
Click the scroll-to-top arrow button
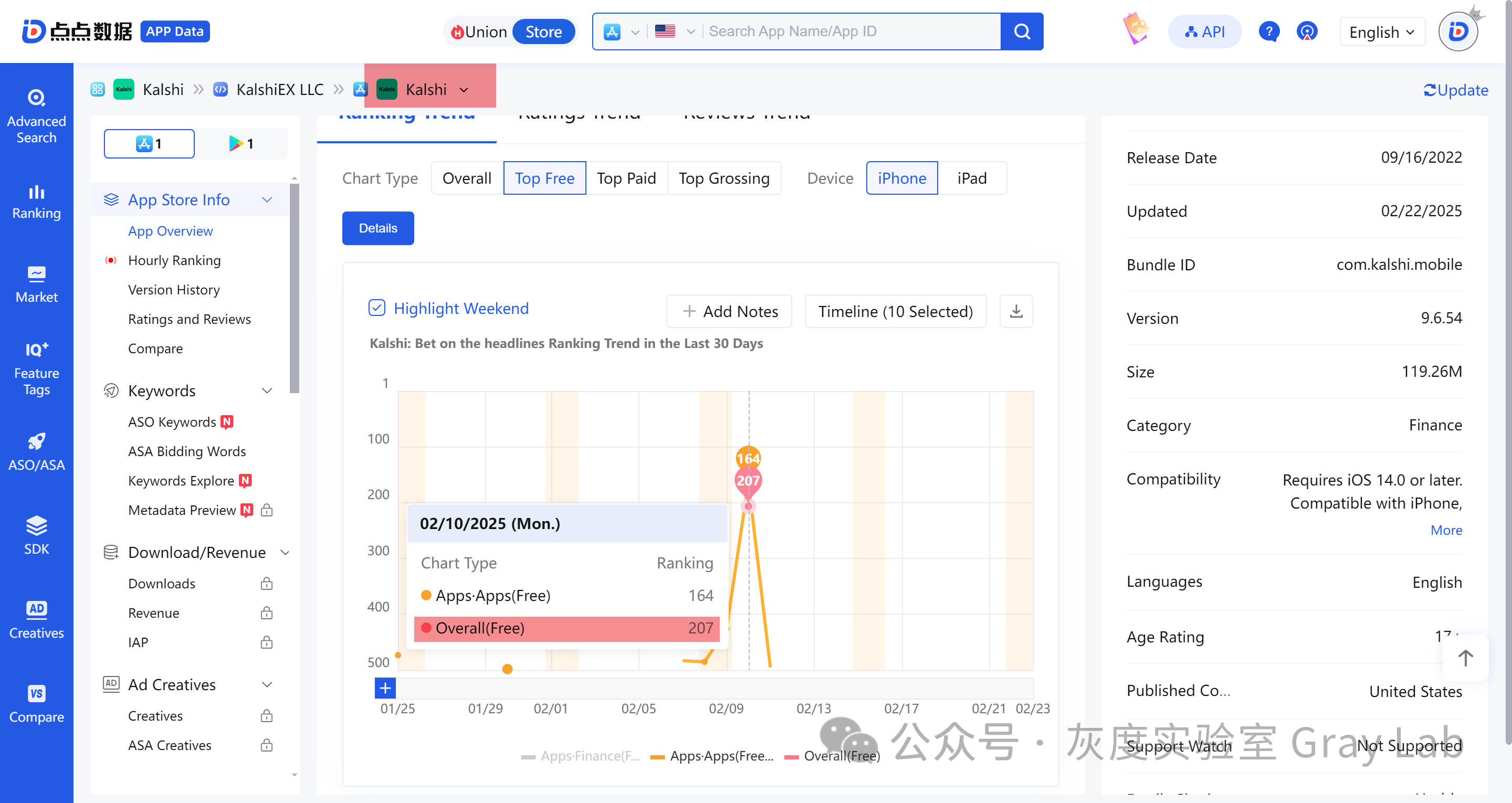1465,658
